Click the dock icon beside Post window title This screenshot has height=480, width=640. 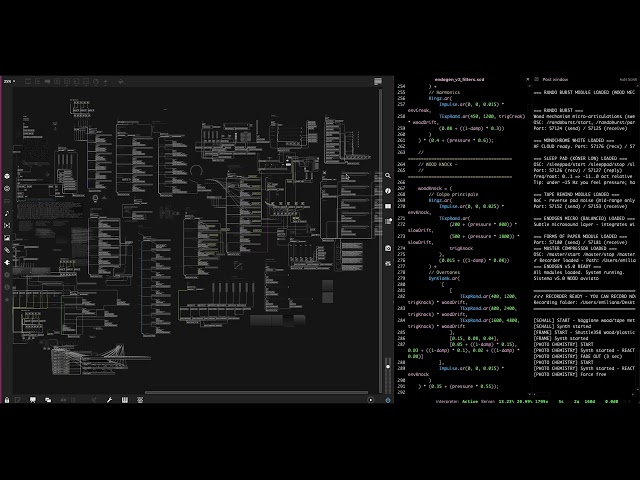[x=537, y=80]
